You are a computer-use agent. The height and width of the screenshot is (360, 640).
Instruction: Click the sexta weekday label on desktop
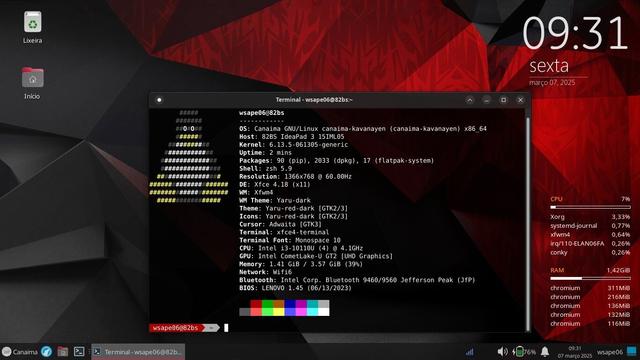pos(549,66)
